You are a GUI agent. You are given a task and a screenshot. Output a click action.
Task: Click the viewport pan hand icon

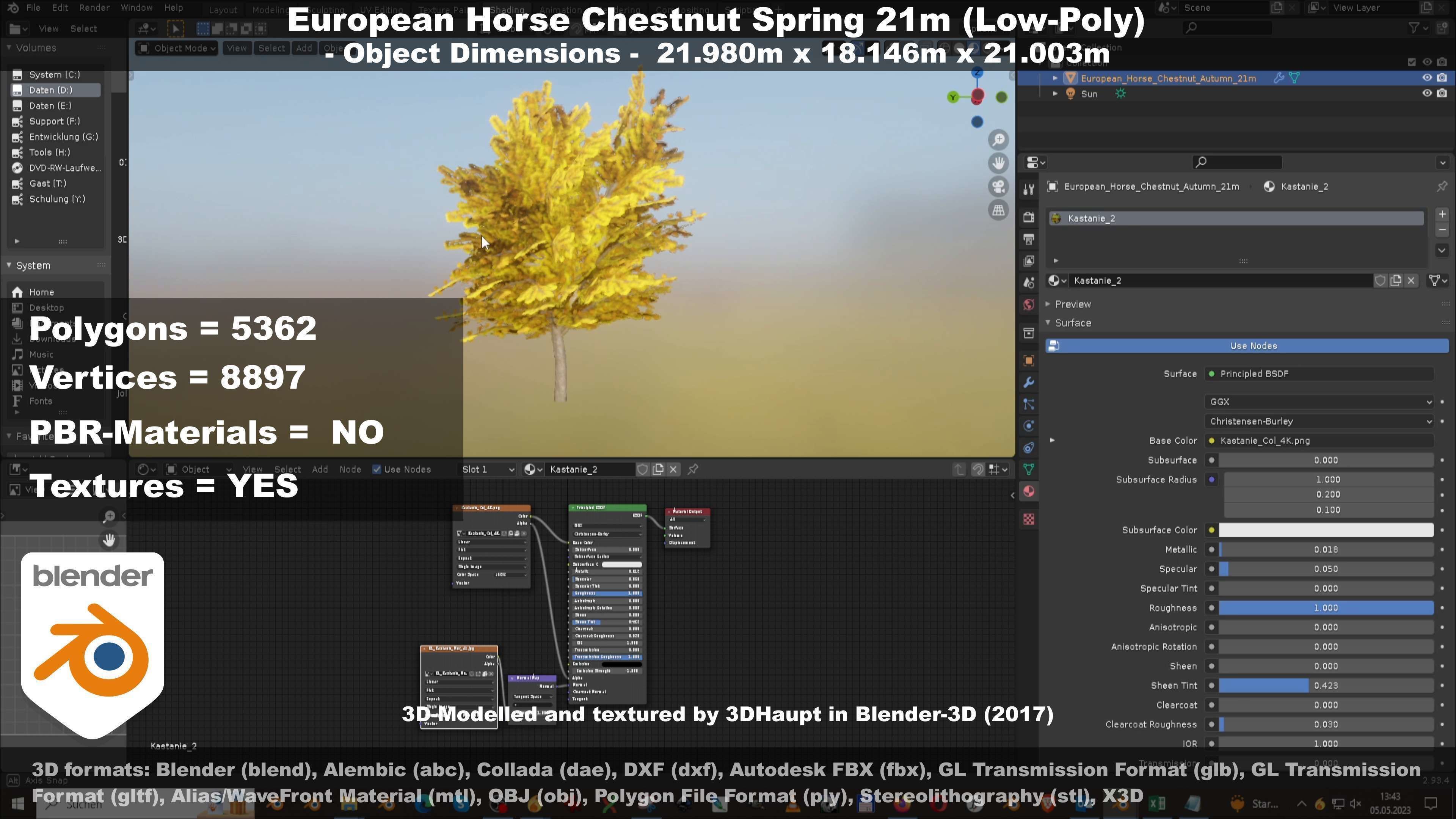tap(999, 163)
